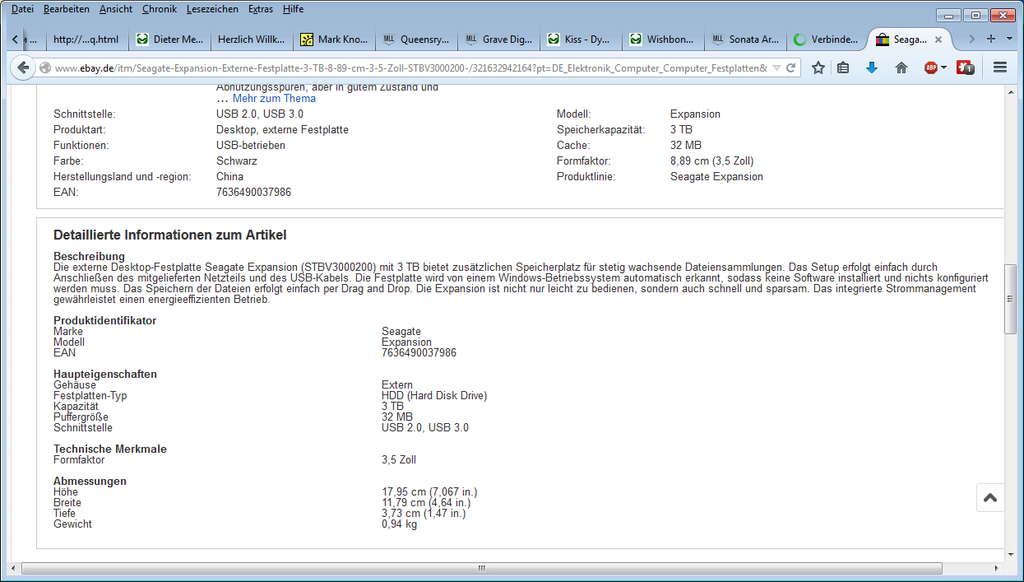This screenshot has width=1024, height=582.
Task: Go to the home page icon
Action: (901, 68)
